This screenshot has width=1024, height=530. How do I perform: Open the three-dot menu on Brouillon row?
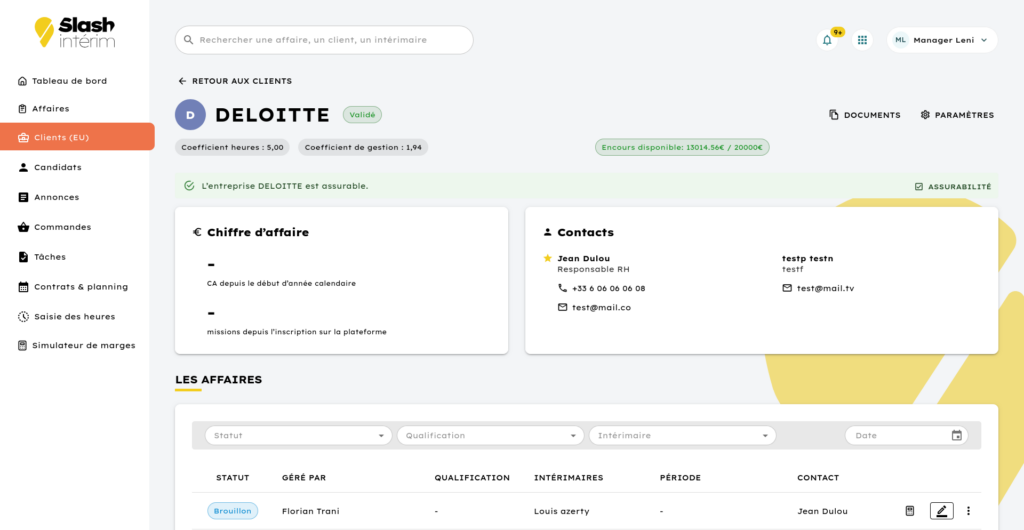click(x=968, y=511)
